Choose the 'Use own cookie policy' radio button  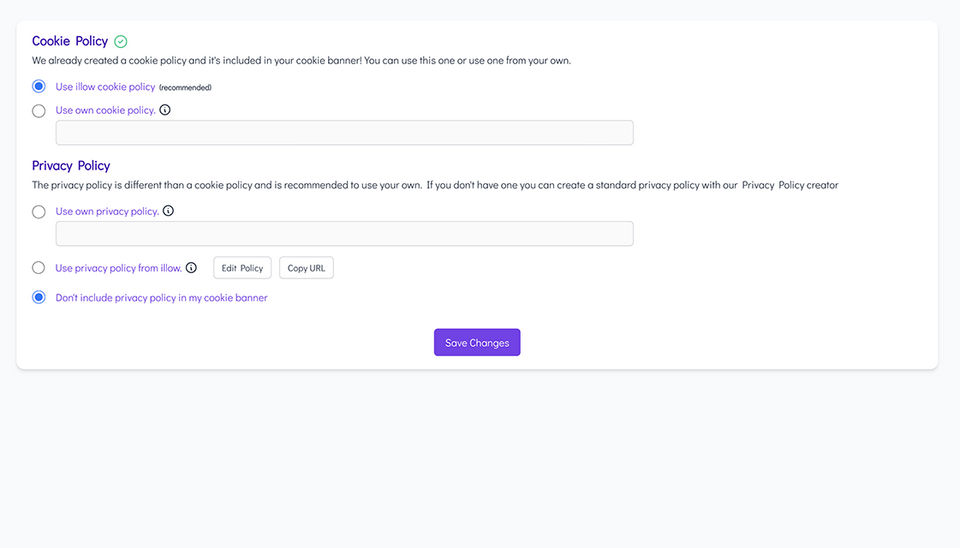pos(39,111)
